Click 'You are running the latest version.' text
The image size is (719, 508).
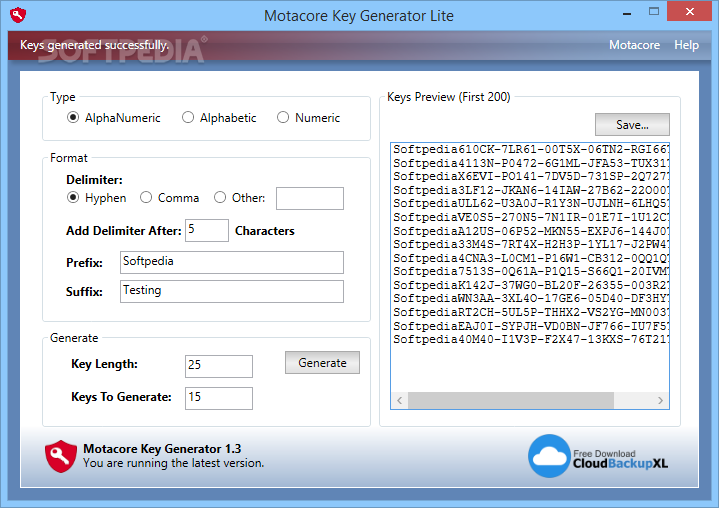click(173, 463)
